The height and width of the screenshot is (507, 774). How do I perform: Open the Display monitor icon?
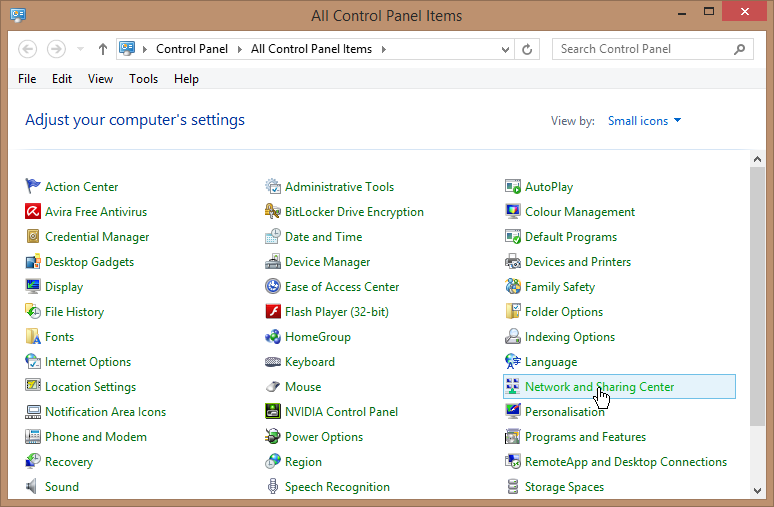pyautogui.click(x=33, y=286)
